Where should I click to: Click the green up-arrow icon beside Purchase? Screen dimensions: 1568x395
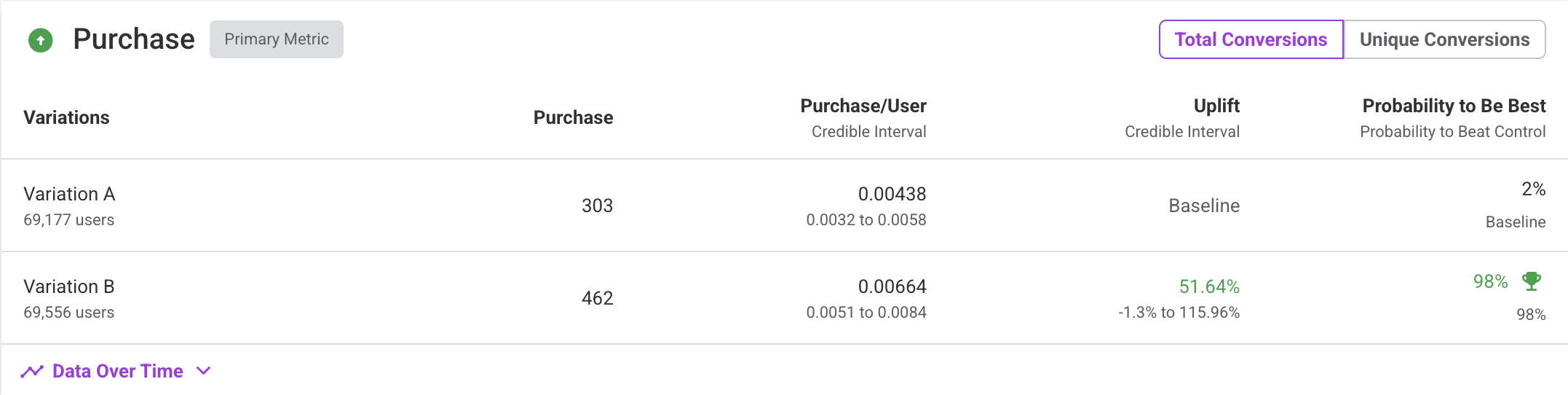(x=41, y=40)
